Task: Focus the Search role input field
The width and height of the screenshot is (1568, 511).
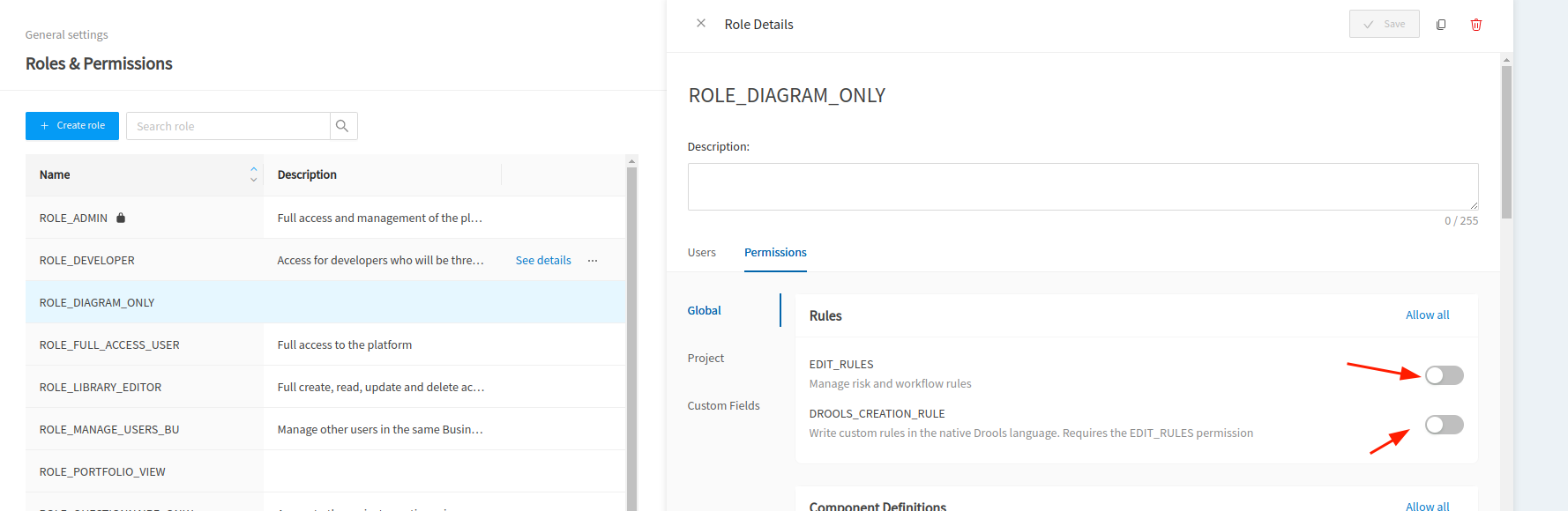Action: [x=228, y=126]
